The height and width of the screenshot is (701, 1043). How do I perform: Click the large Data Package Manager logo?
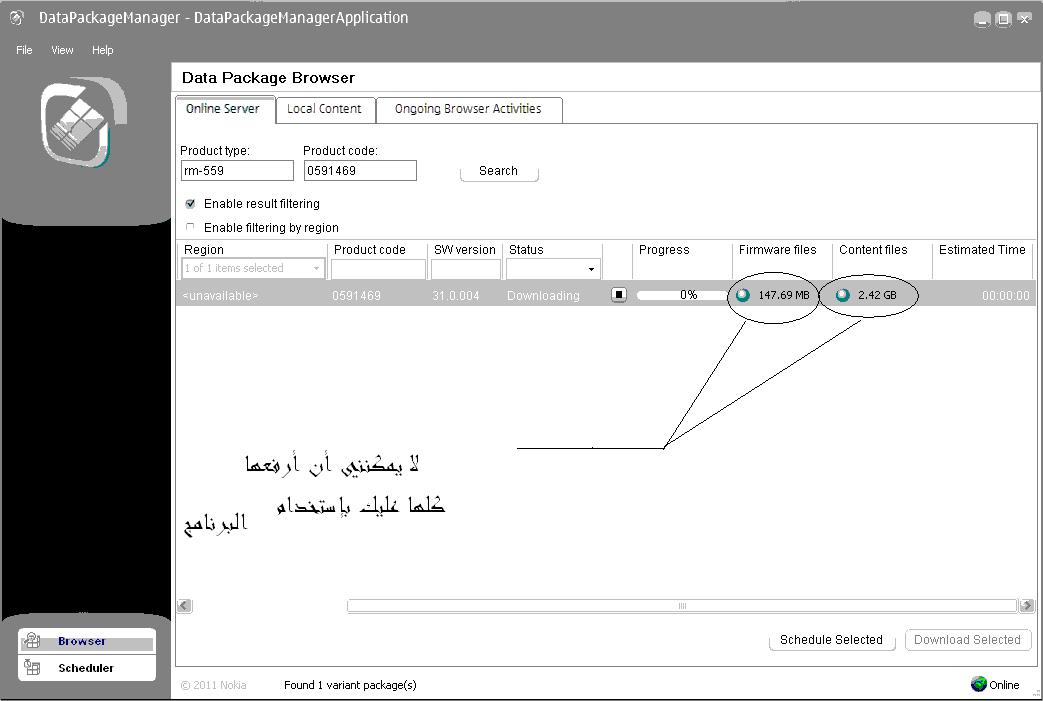pos(83,122)
